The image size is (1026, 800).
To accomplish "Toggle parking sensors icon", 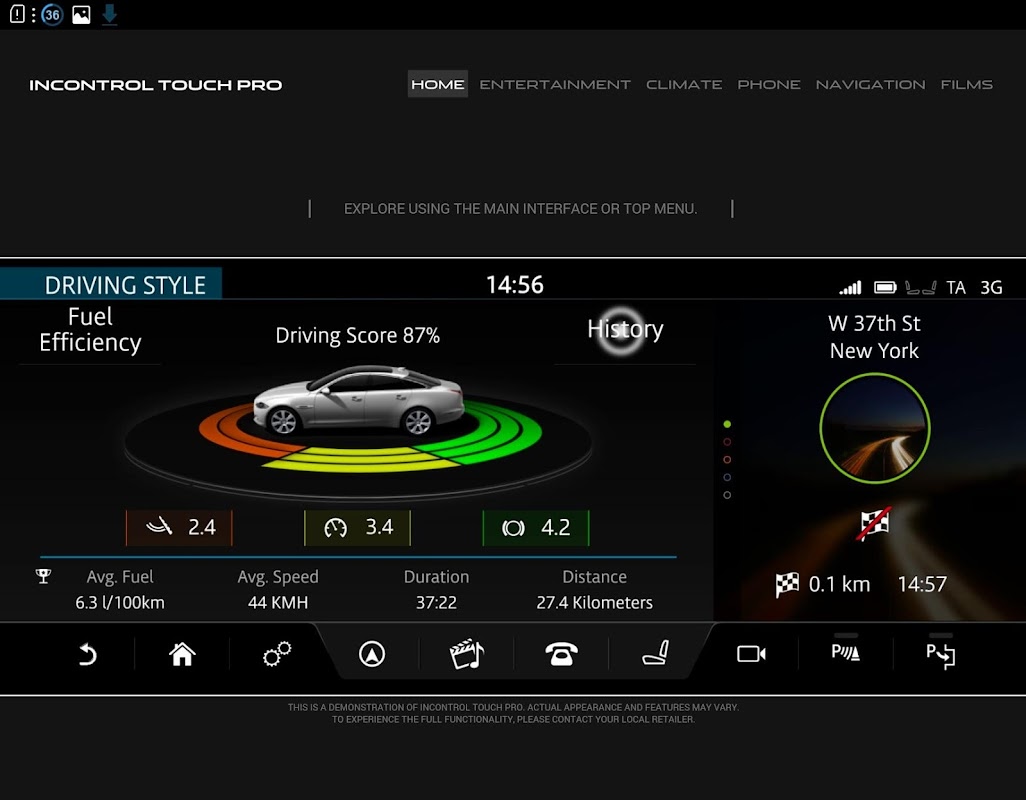I will pyautogui.click(x=845, y=652).
